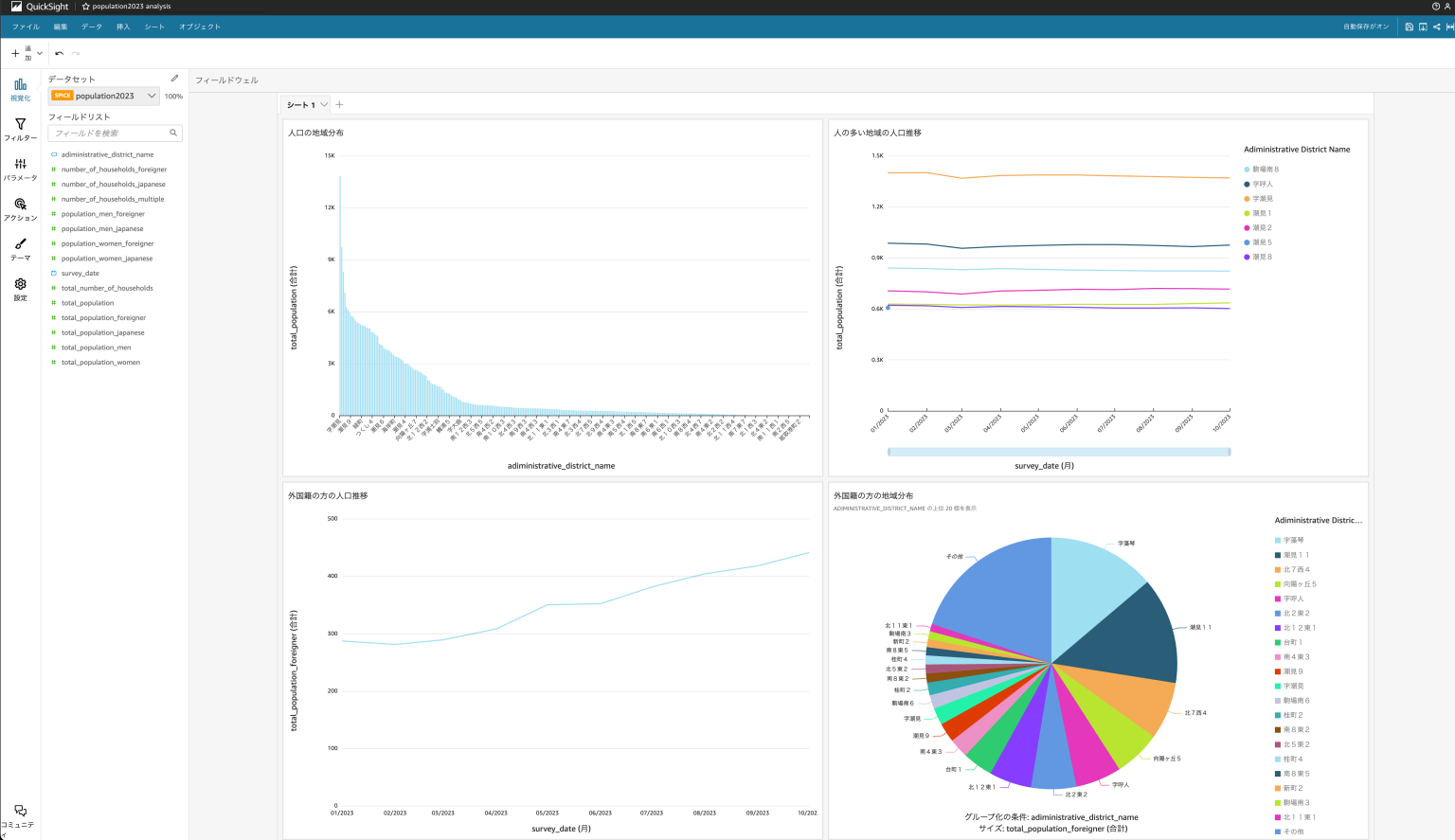Open the 挿入 menu
Image resolution: width=1455 pixels, height=840 pixels.
122,27
